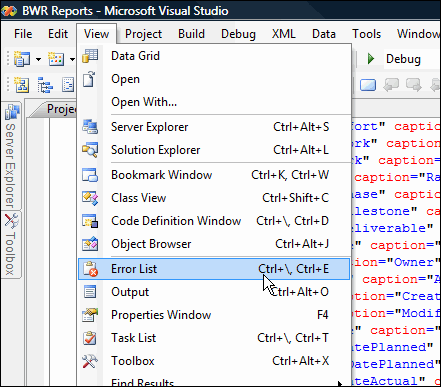Click the Start Debugging green arrow
Viewport: 441px width, 387px height.
click(x=371, y=59)
